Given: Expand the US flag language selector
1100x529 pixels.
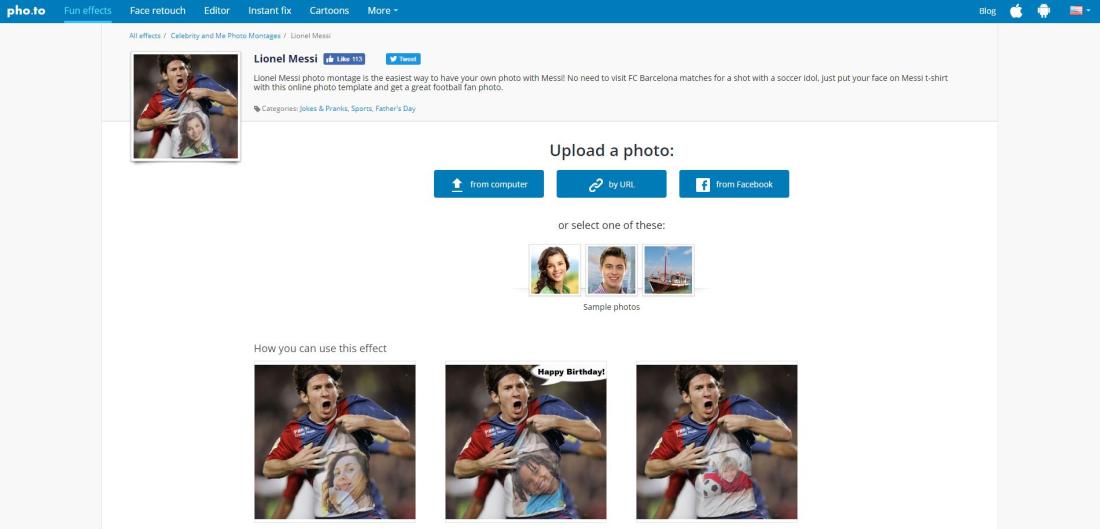Looking at the screenshot, I should pos(1080,11).
